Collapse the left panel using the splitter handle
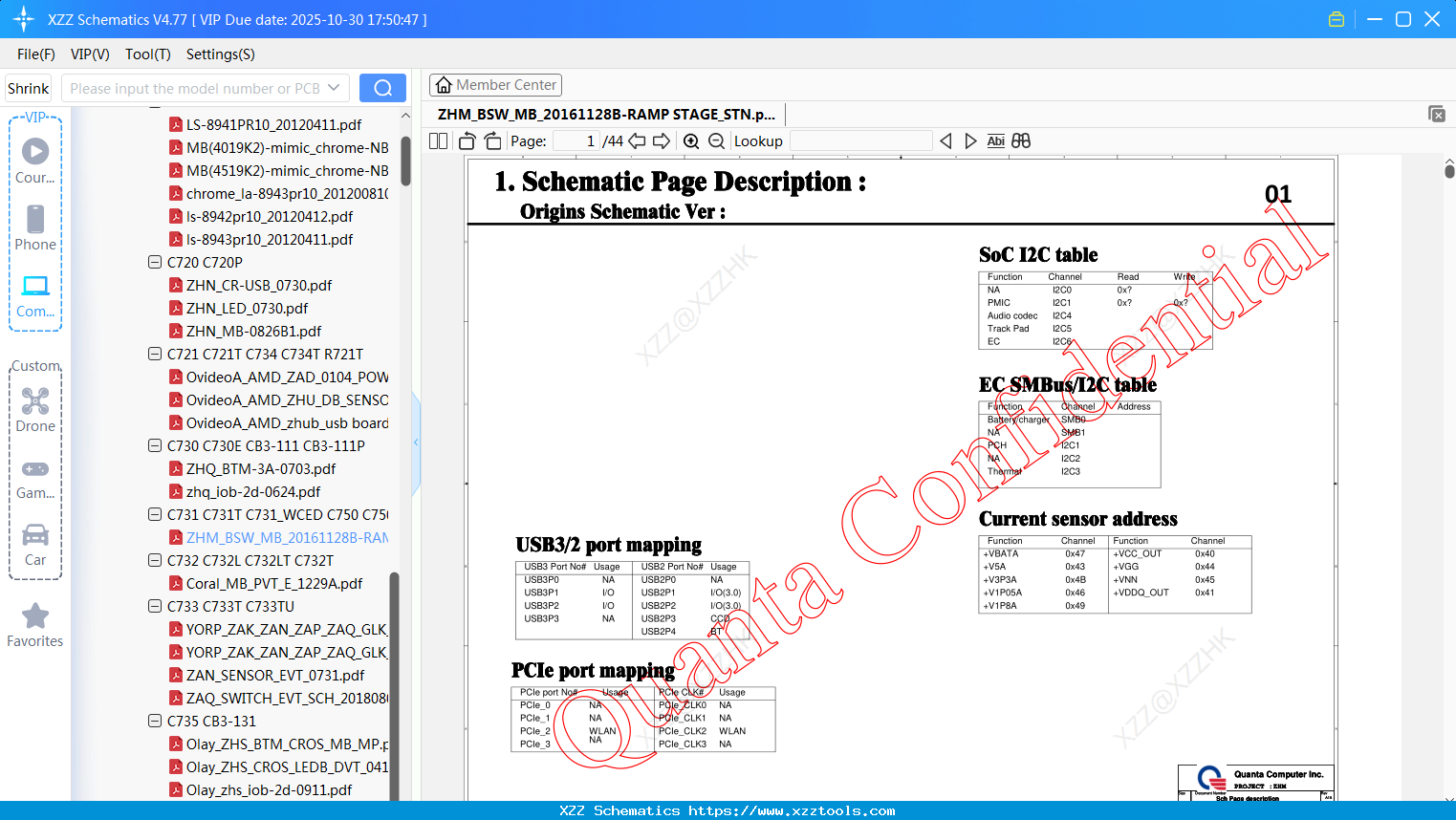Image resolution: width=1456 pixels, height=820 pixels. pos(416,442)
